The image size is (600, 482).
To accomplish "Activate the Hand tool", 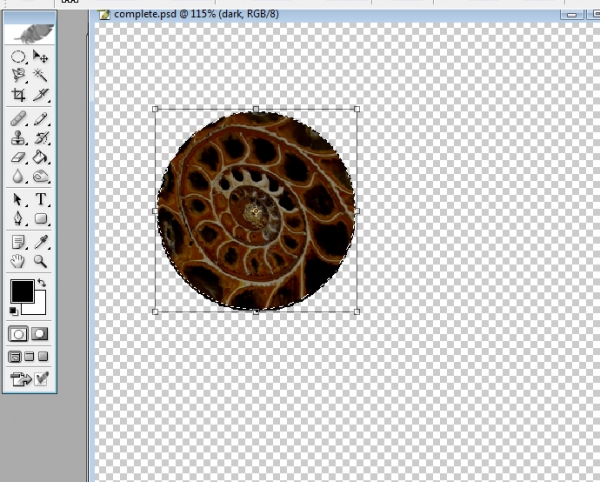I will click(18, 261).
